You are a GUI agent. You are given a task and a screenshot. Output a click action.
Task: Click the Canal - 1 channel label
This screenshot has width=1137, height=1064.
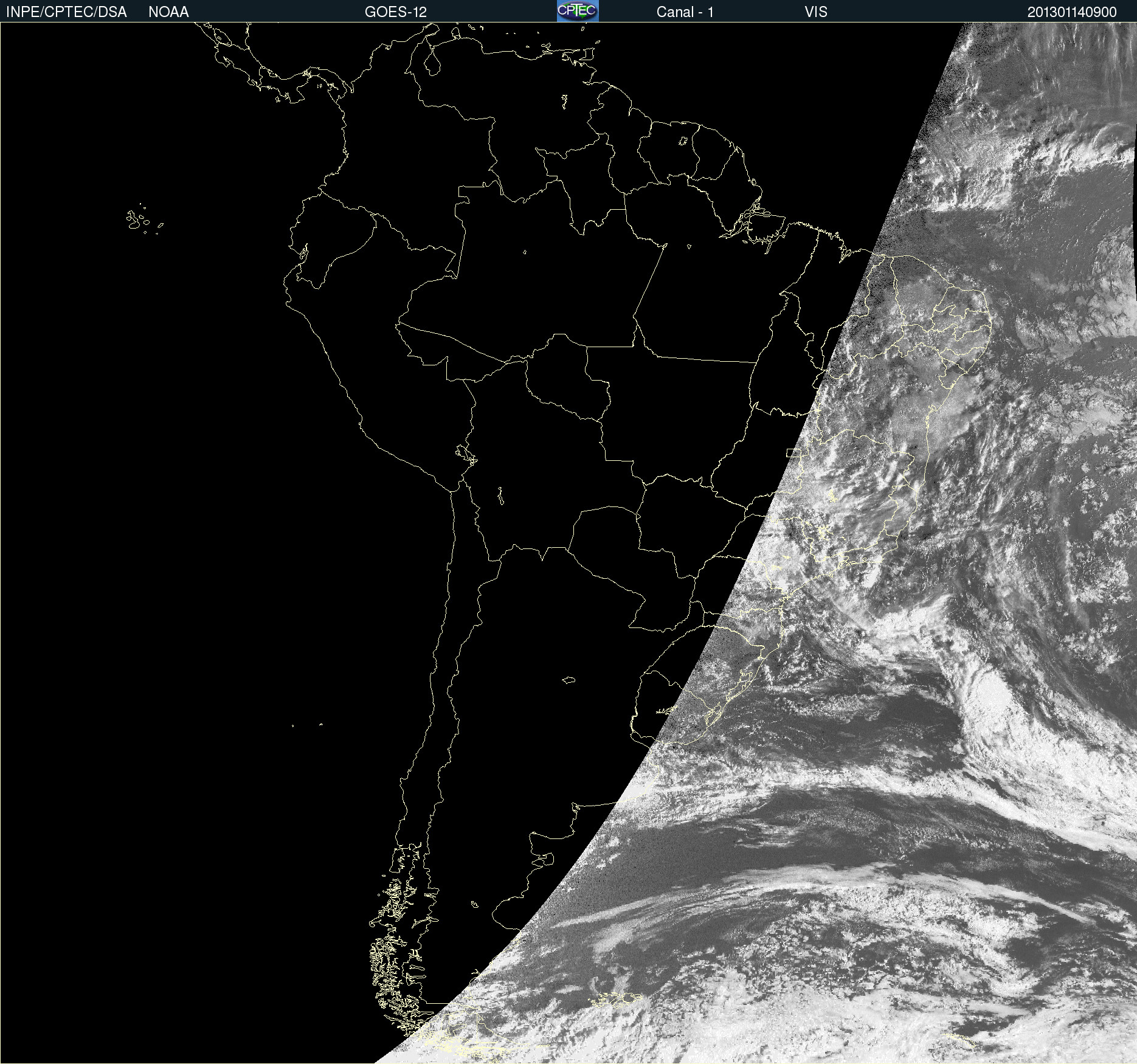pyautogui.click(x=685, y=12)
